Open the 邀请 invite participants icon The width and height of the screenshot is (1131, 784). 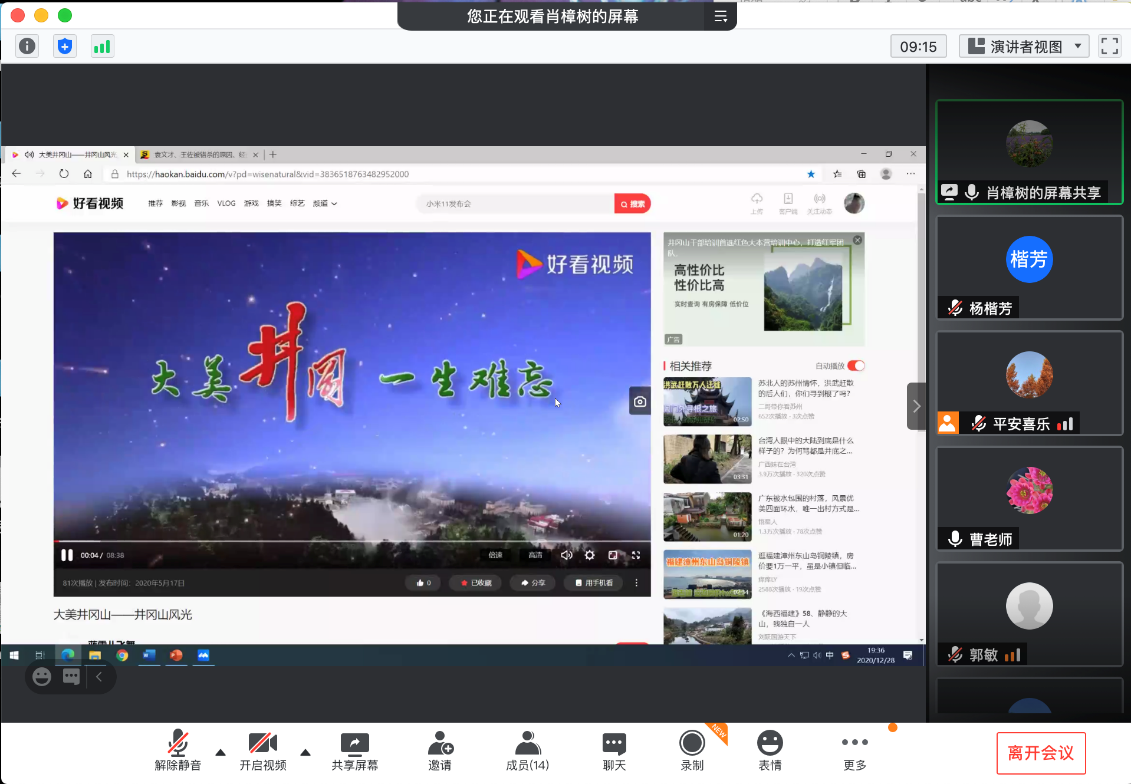[x=440, y=751]
